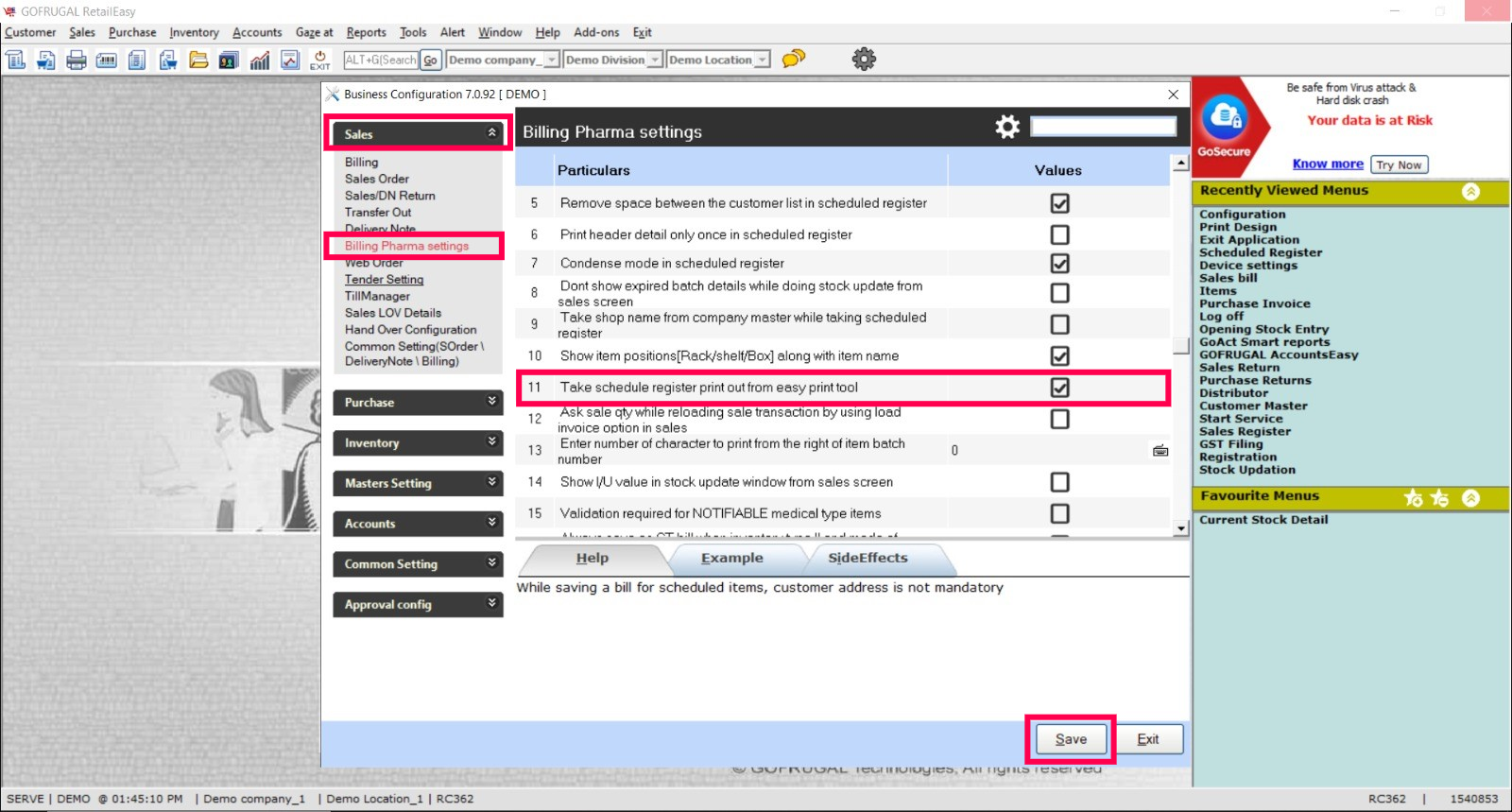Click the GoSecure cloud logo

1225,118
